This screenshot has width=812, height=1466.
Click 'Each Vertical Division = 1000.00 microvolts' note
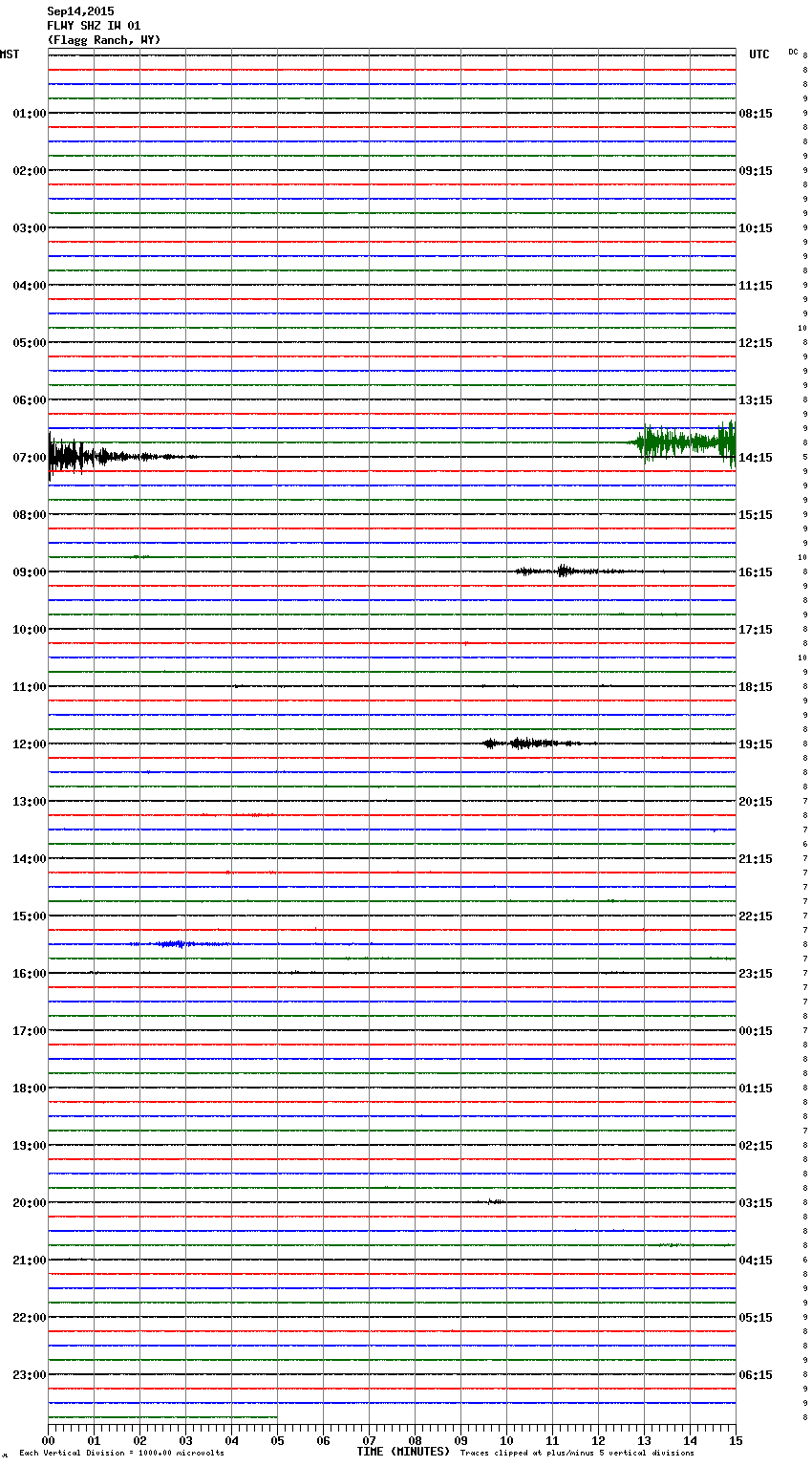pos(121,1453)
